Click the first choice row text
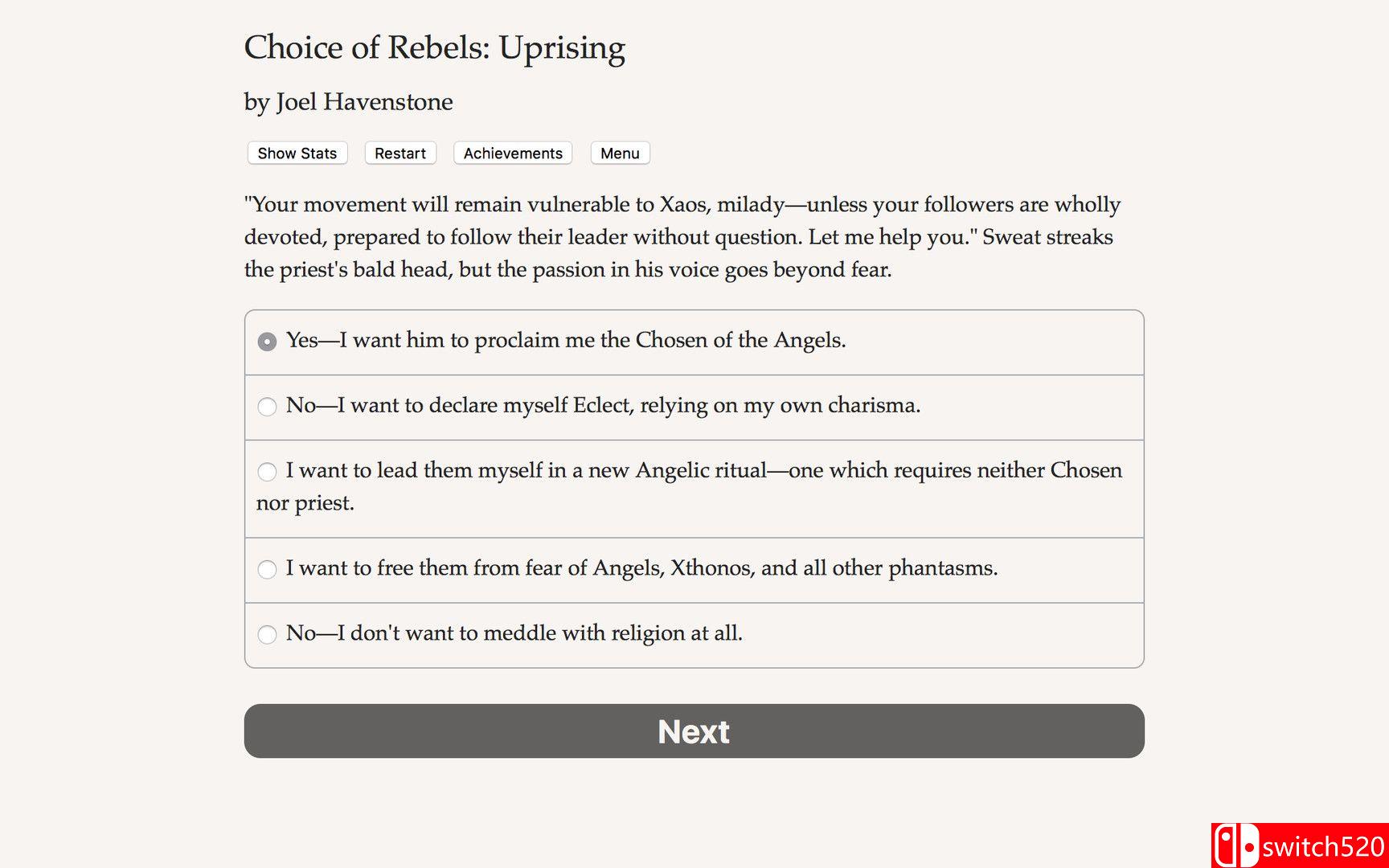 point(566,340)
